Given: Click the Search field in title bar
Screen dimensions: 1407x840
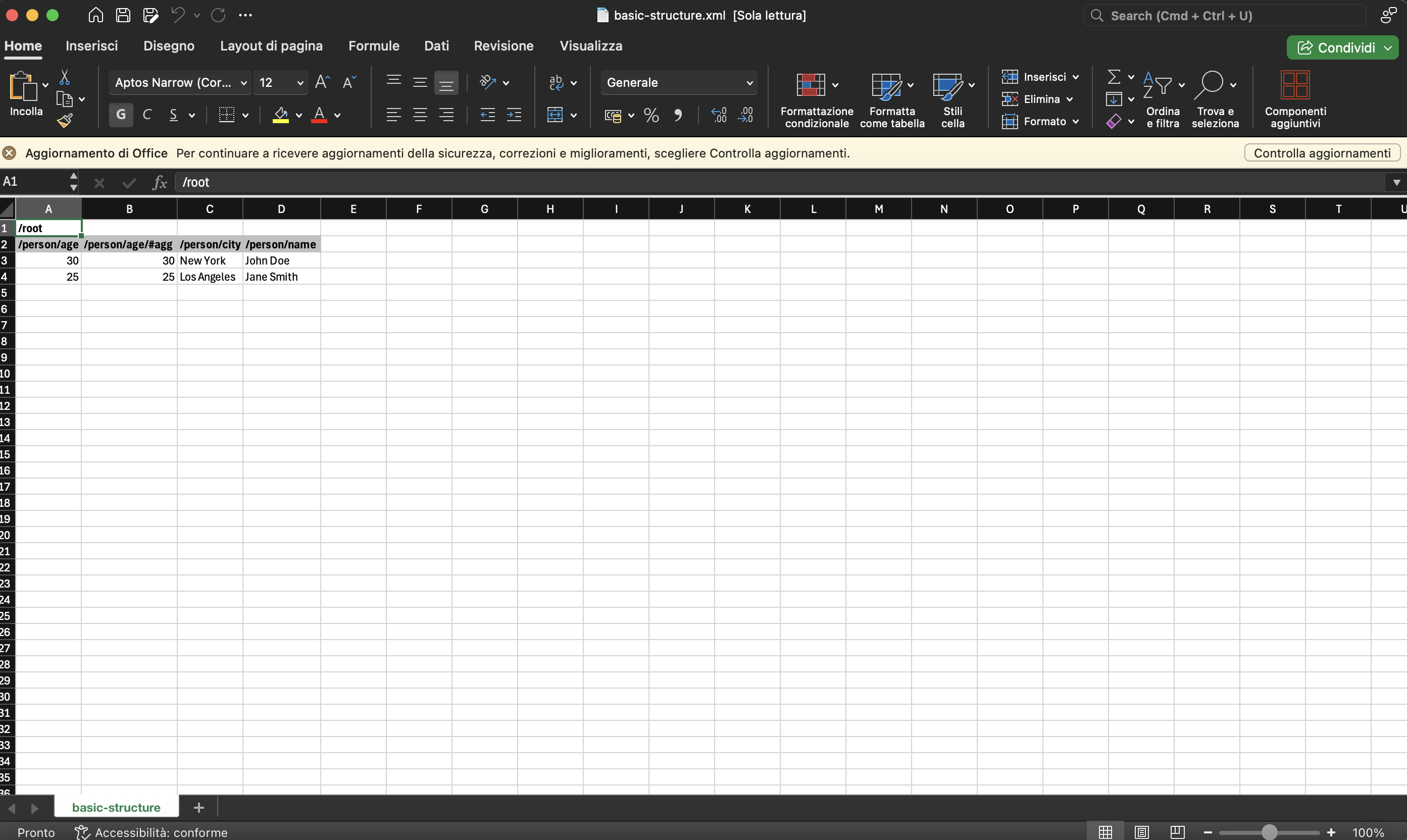Looking at the screenshot, I should [x=1225, y=16].
